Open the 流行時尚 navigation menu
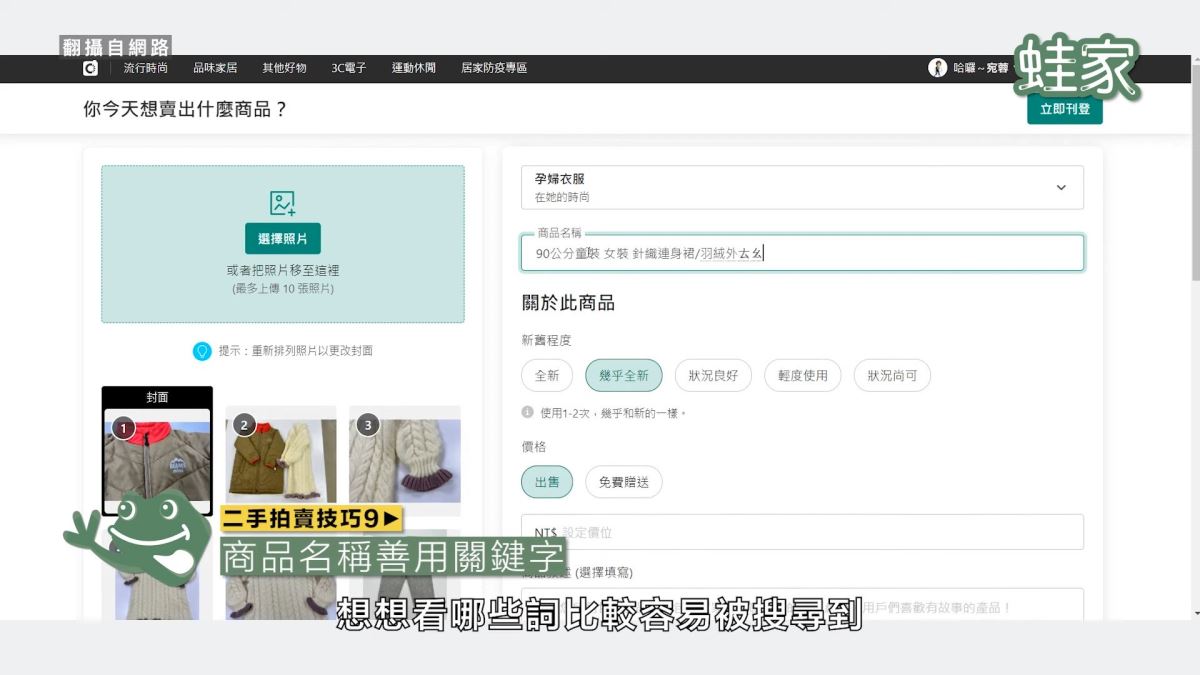Image resolution: width=1200 pixels, height=675 pixels. [146, 68]
